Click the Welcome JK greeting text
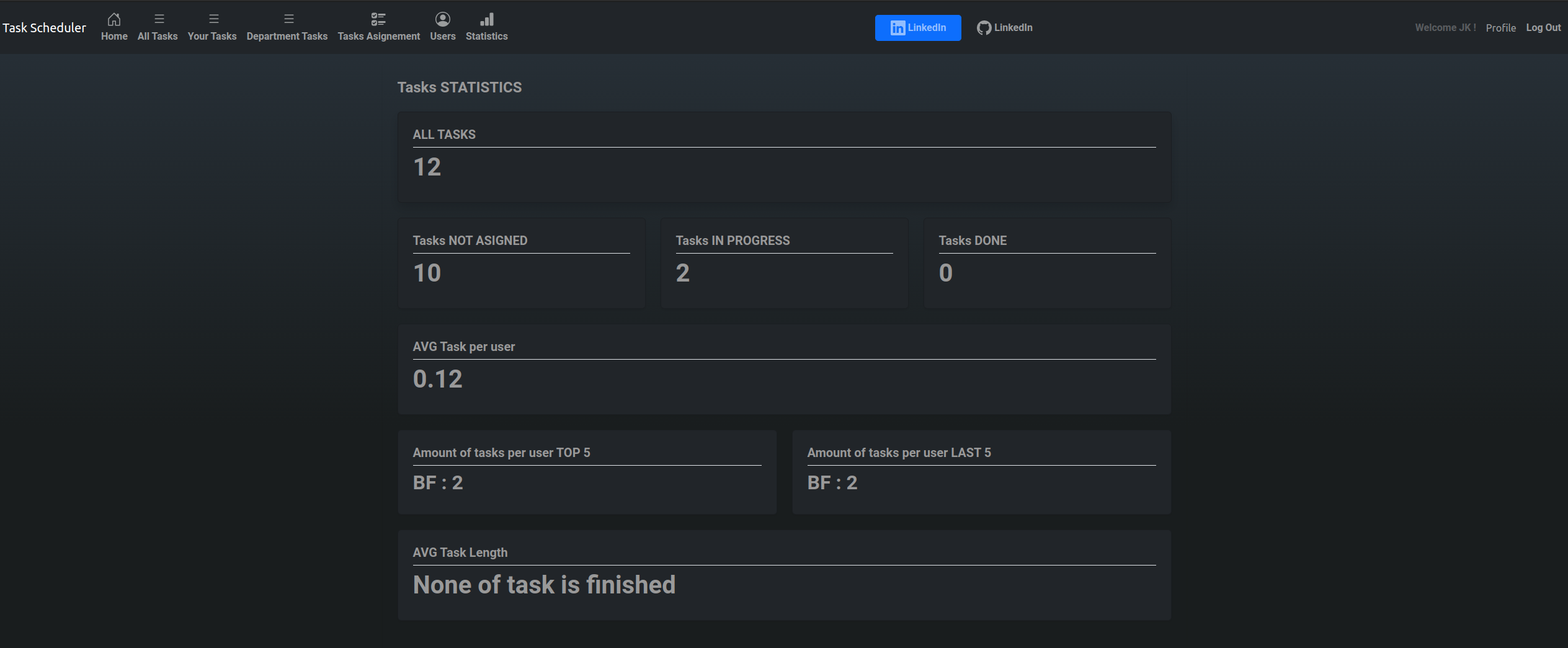The width and height of the screenshot is (1568, 648). [x=1445, y=27]
